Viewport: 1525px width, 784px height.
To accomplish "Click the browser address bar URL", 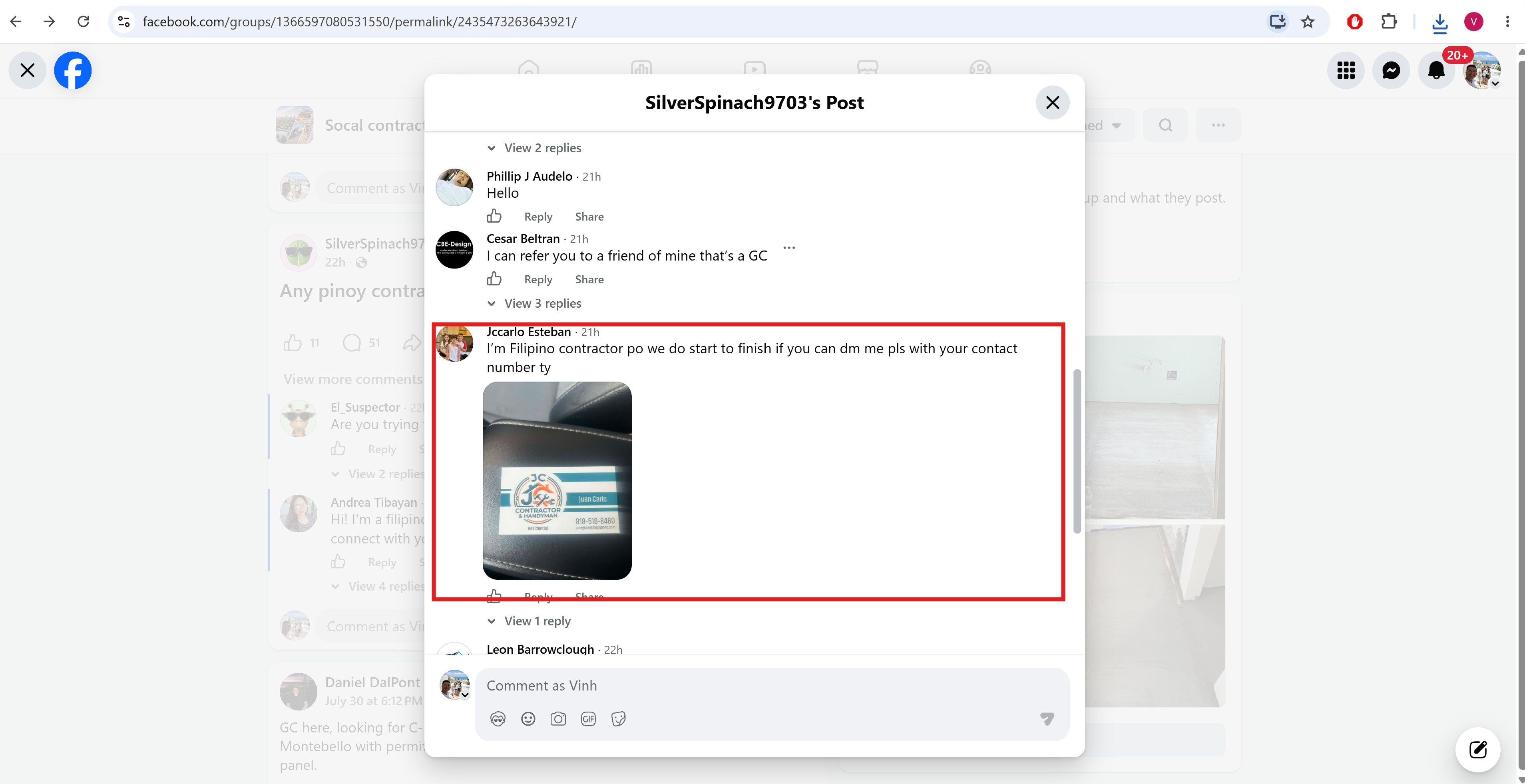I will pos(359,22).
